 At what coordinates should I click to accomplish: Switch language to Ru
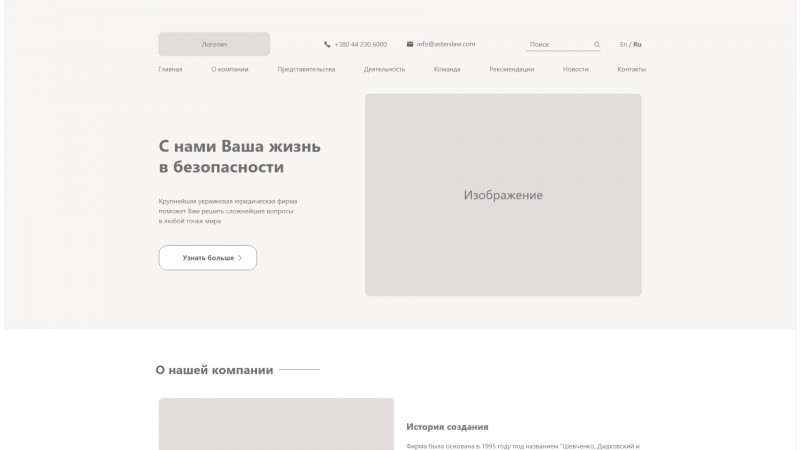(637, 44)
